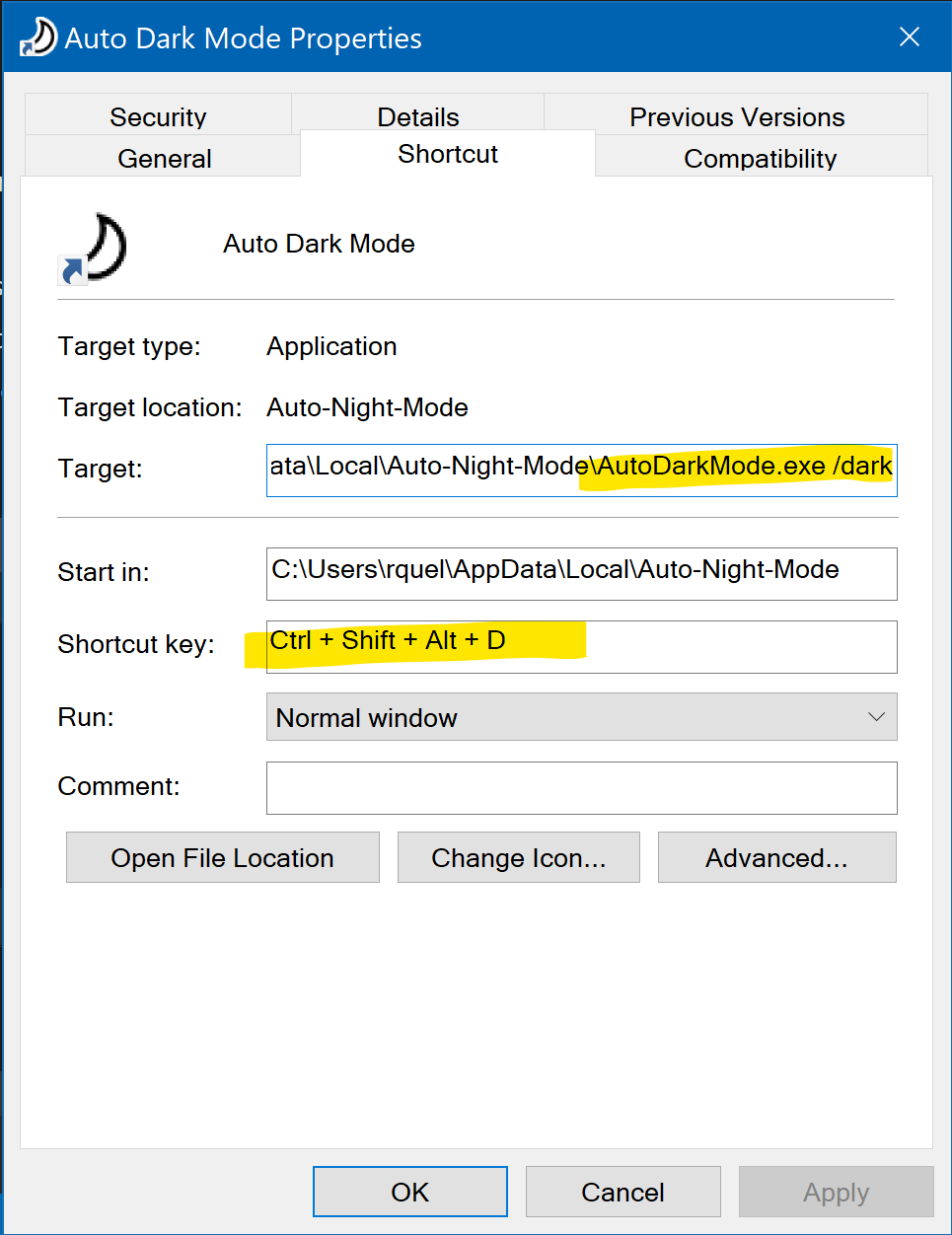Switch to the Security tab
The height and width of the screenshot is (1235, 952).
(x=158, y=116)
